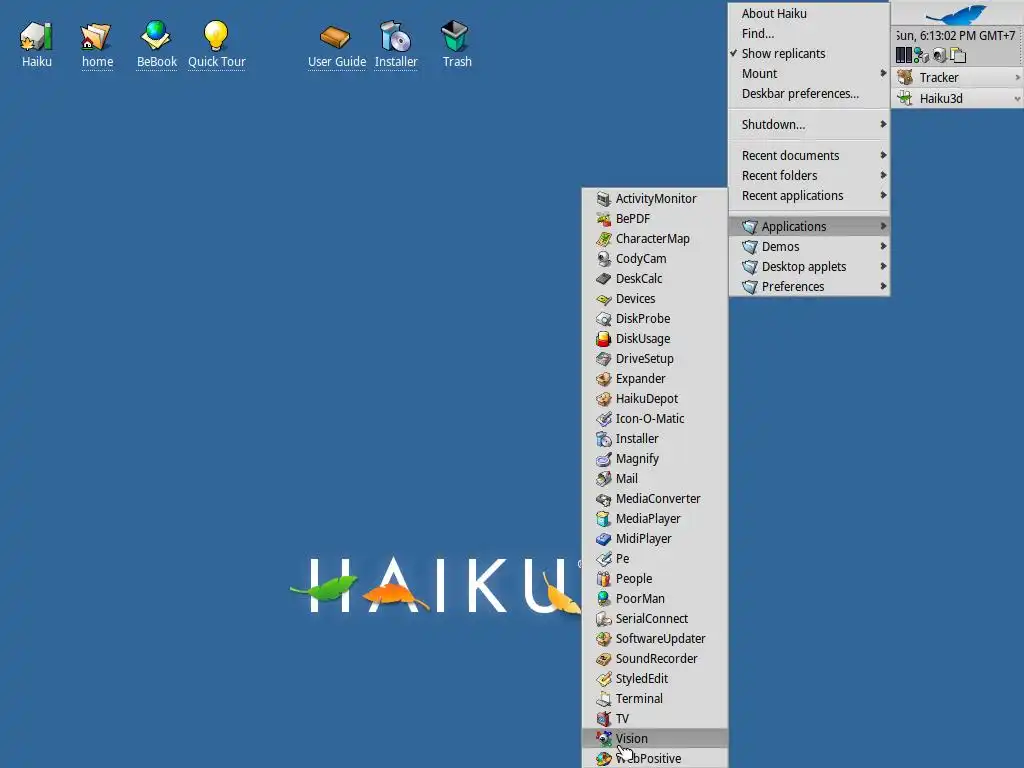Launch DiskProbe from the list

655,319
